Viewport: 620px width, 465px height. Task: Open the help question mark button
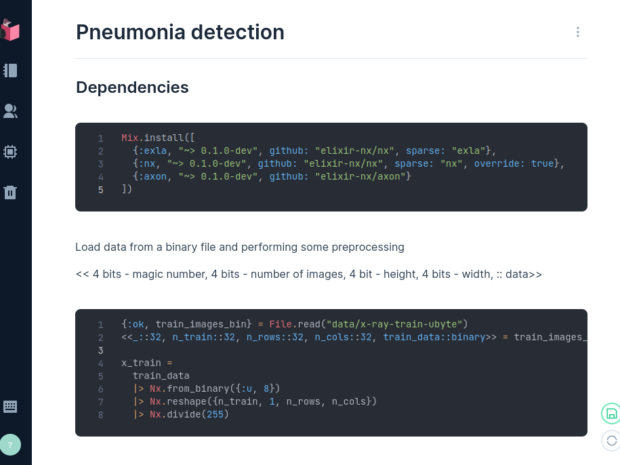(10, 444)
